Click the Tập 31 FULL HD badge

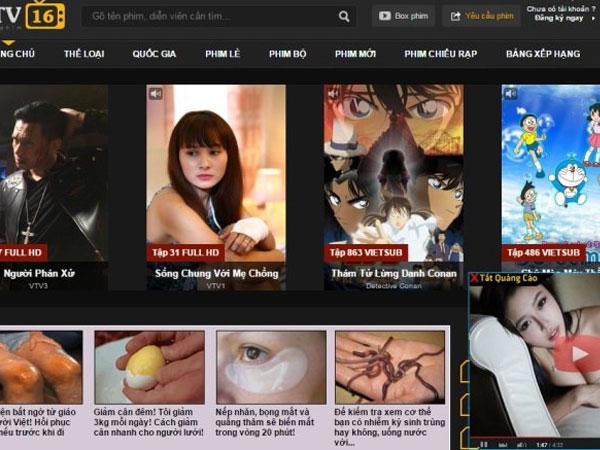186,253
